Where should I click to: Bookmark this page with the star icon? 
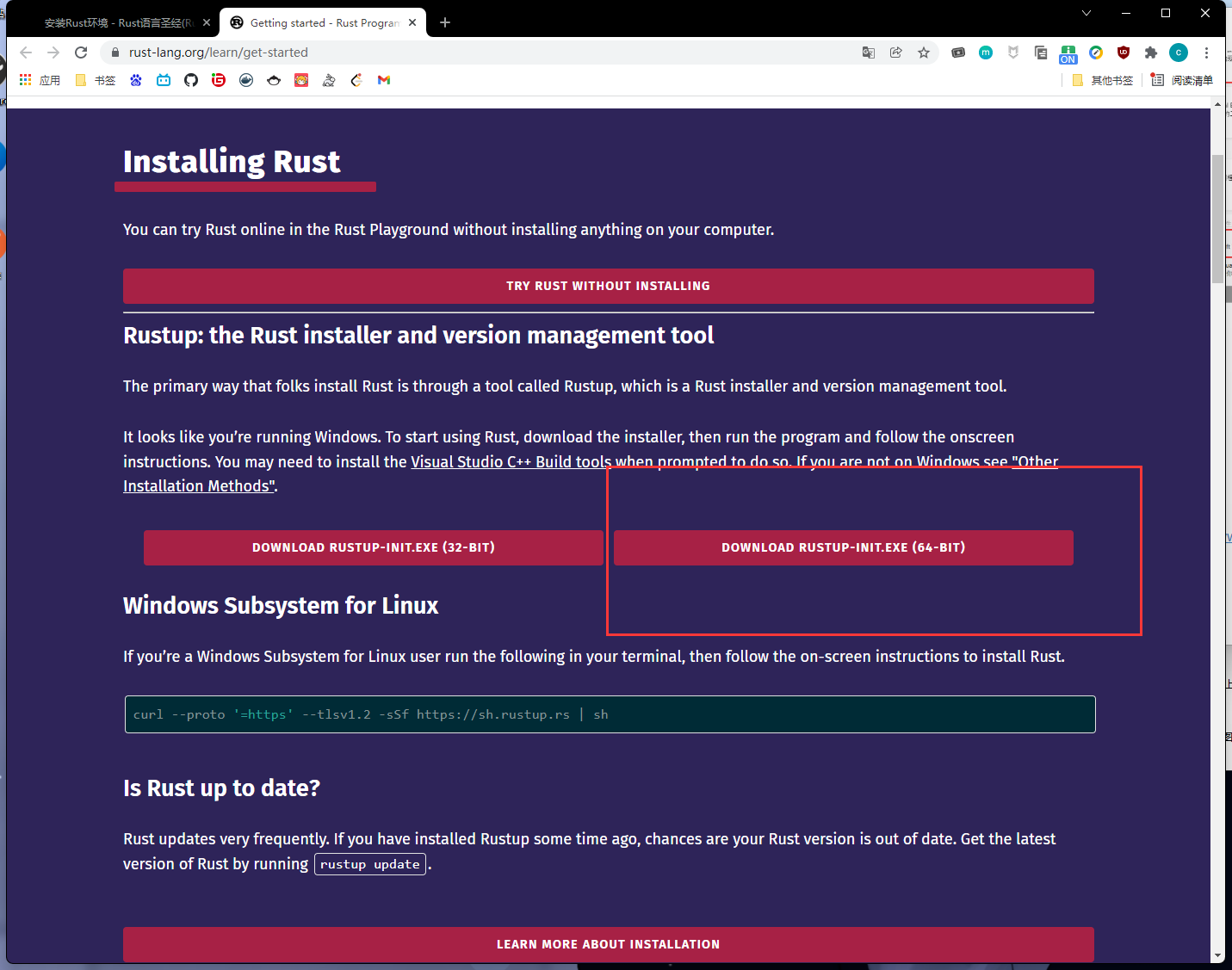click(924, 53)
